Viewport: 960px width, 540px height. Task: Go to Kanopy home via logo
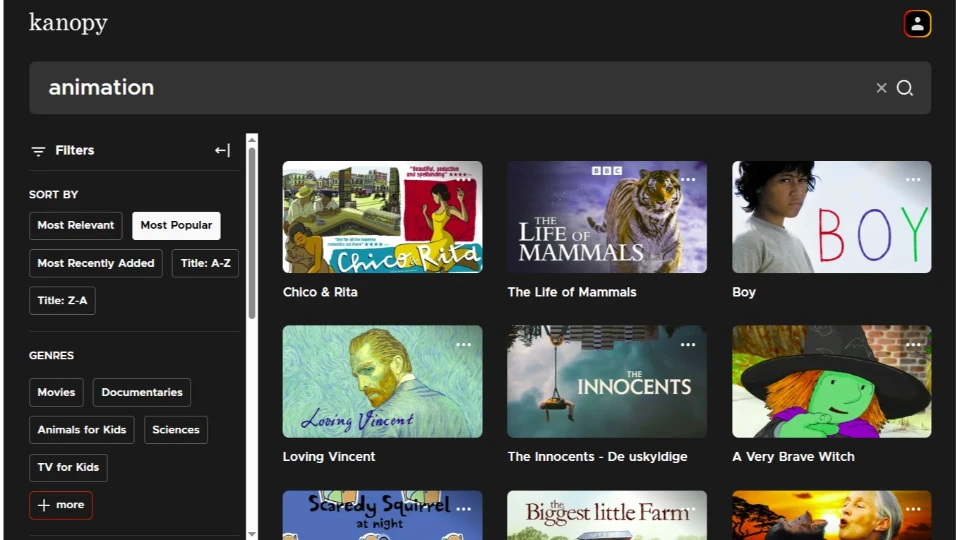pyautogui.click(x=68, y=23)
